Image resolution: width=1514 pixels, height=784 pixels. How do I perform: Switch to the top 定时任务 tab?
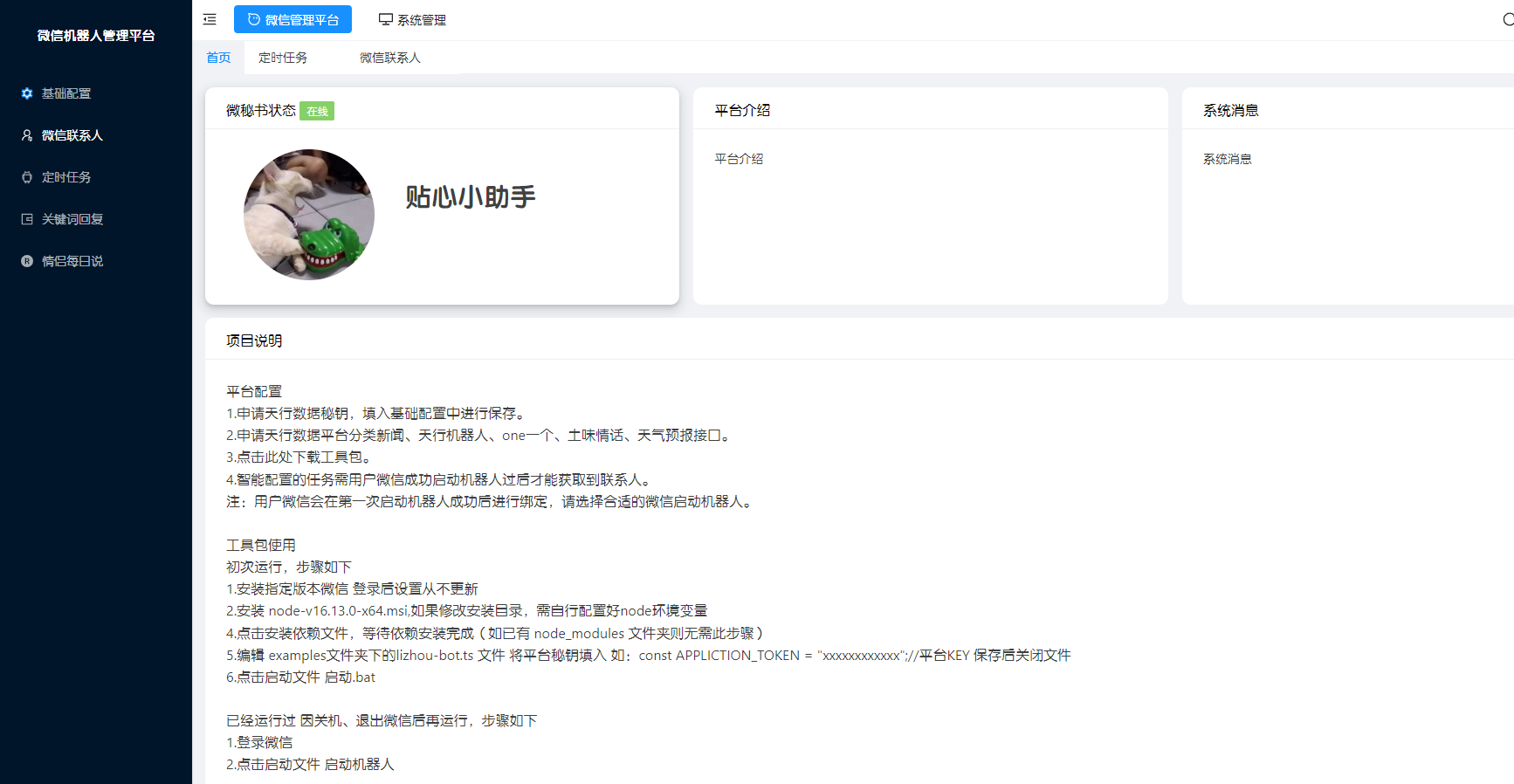(283, 58)
